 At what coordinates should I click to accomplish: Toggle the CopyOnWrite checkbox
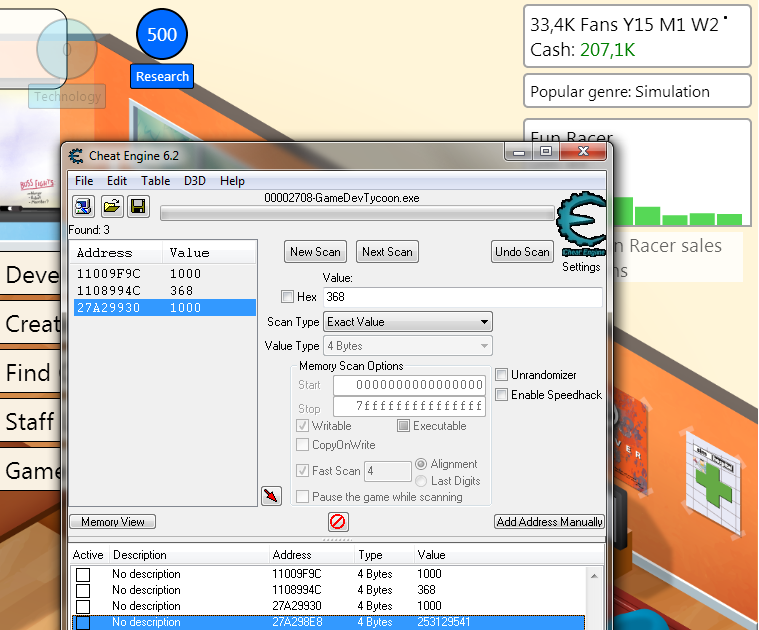tap(303, 445)
